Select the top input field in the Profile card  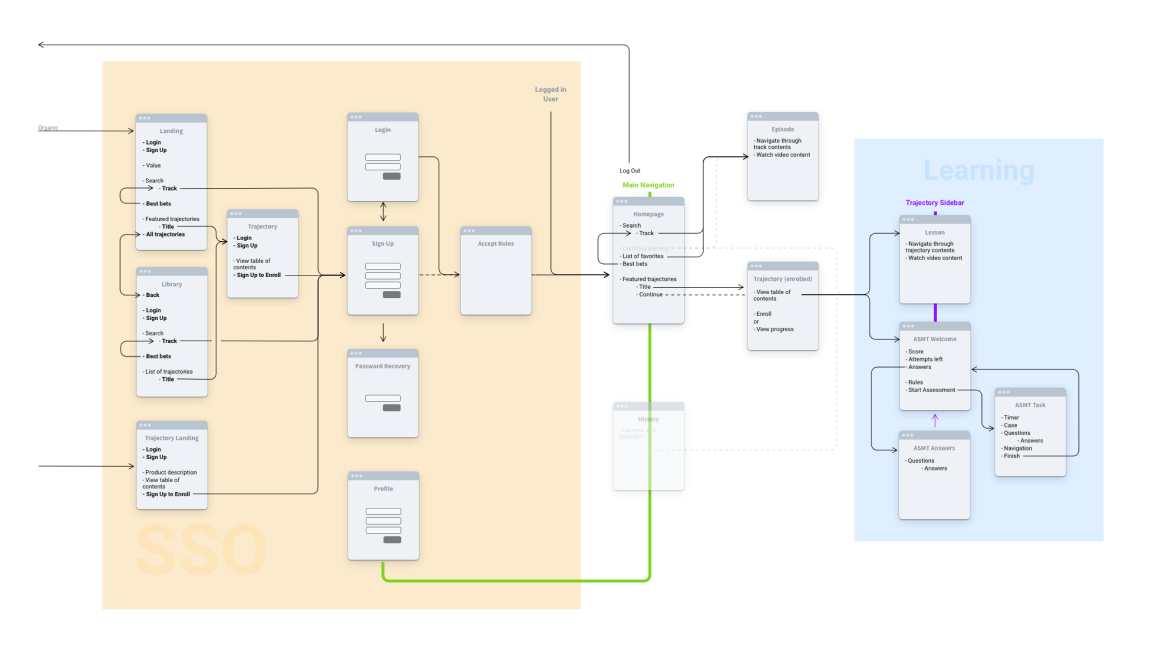click(383, 512)
